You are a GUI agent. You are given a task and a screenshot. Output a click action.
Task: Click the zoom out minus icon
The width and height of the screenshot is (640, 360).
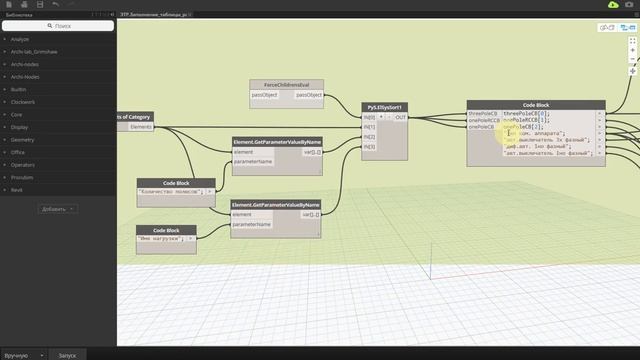633,59
